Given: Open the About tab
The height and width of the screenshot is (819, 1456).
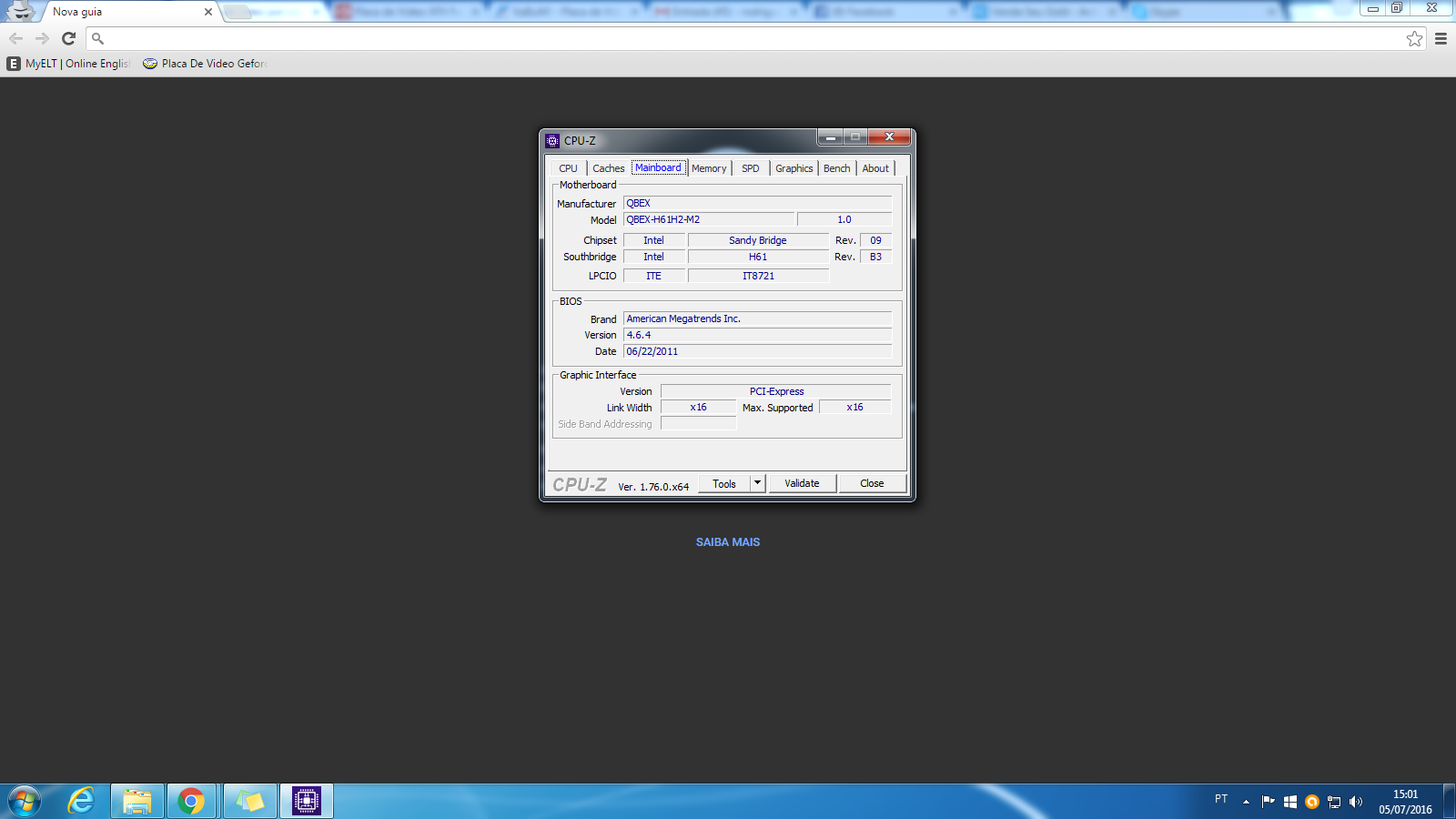Looking at the screenshot, I should (x=875, y=168).
